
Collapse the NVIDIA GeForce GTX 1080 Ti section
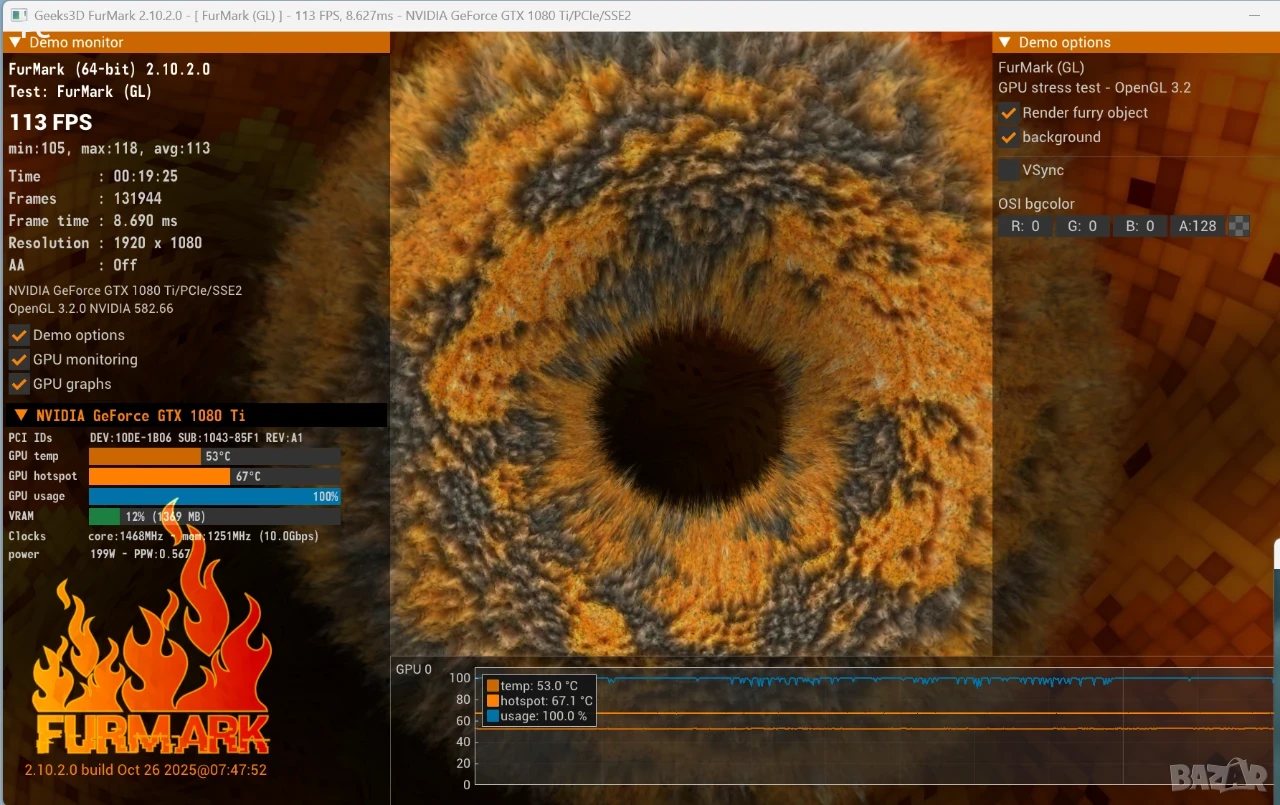pos(20,415)
